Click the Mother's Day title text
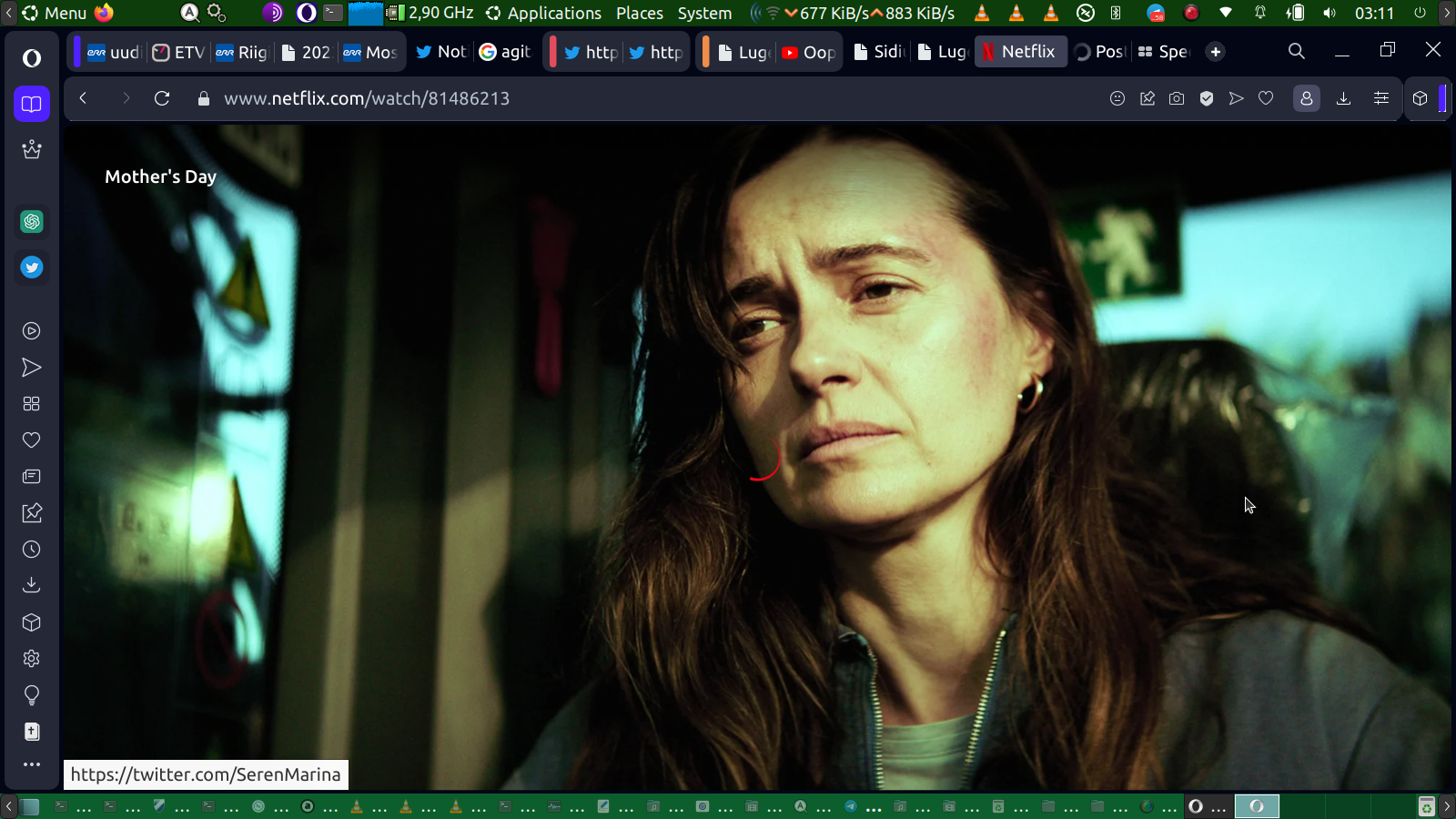 coord(160,177)
